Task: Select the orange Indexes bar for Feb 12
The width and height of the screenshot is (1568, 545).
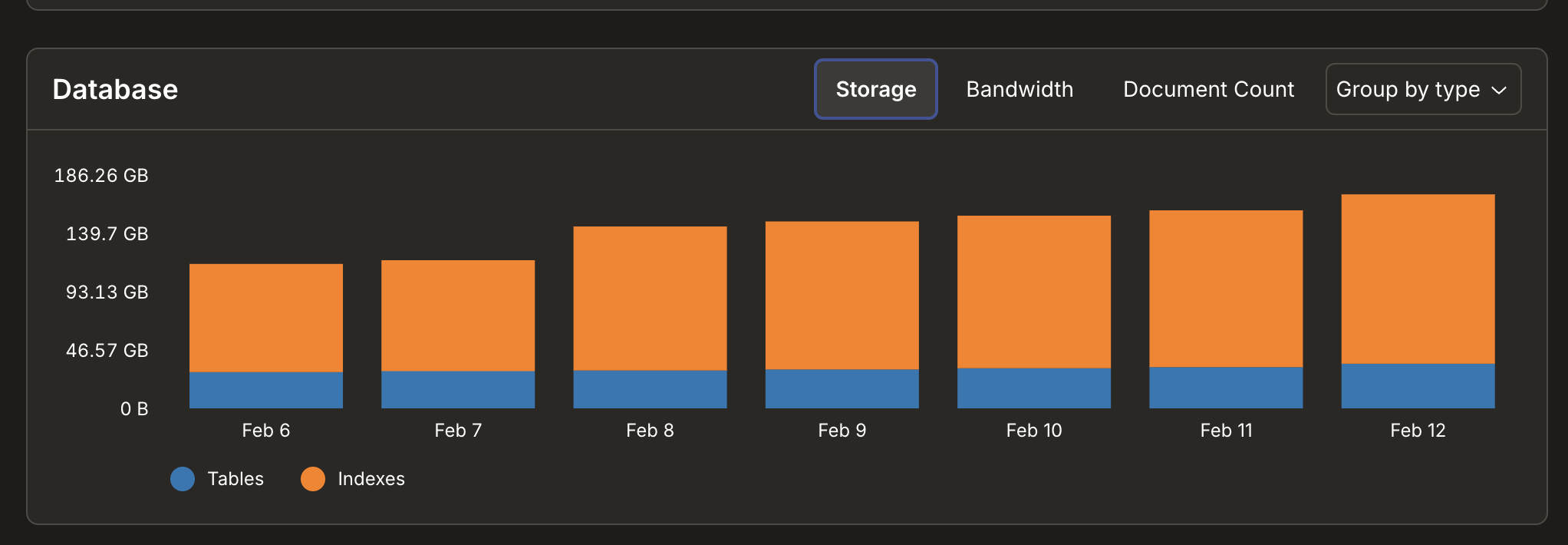Action: tap(1418, 279)
